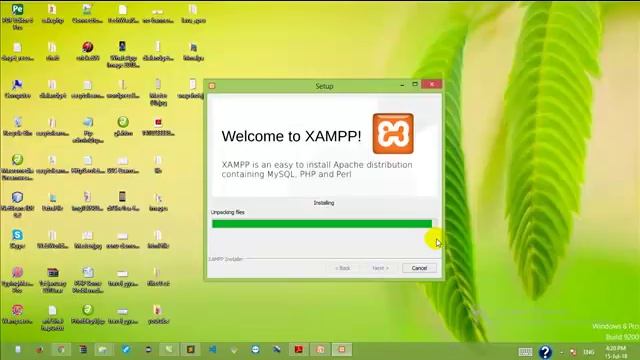The width and height of the screenshot is (640, 360).
Task: Click the Setup title bar installer icon
Action: (212, 86)
